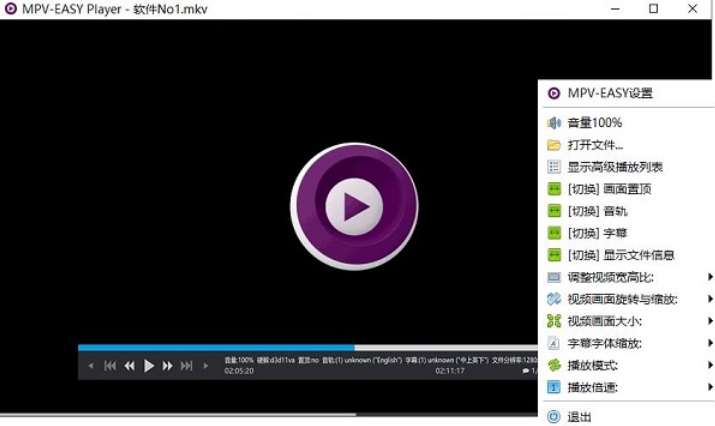
Task: Click status text 音量:100% in control bar
Action: (238, 360)
